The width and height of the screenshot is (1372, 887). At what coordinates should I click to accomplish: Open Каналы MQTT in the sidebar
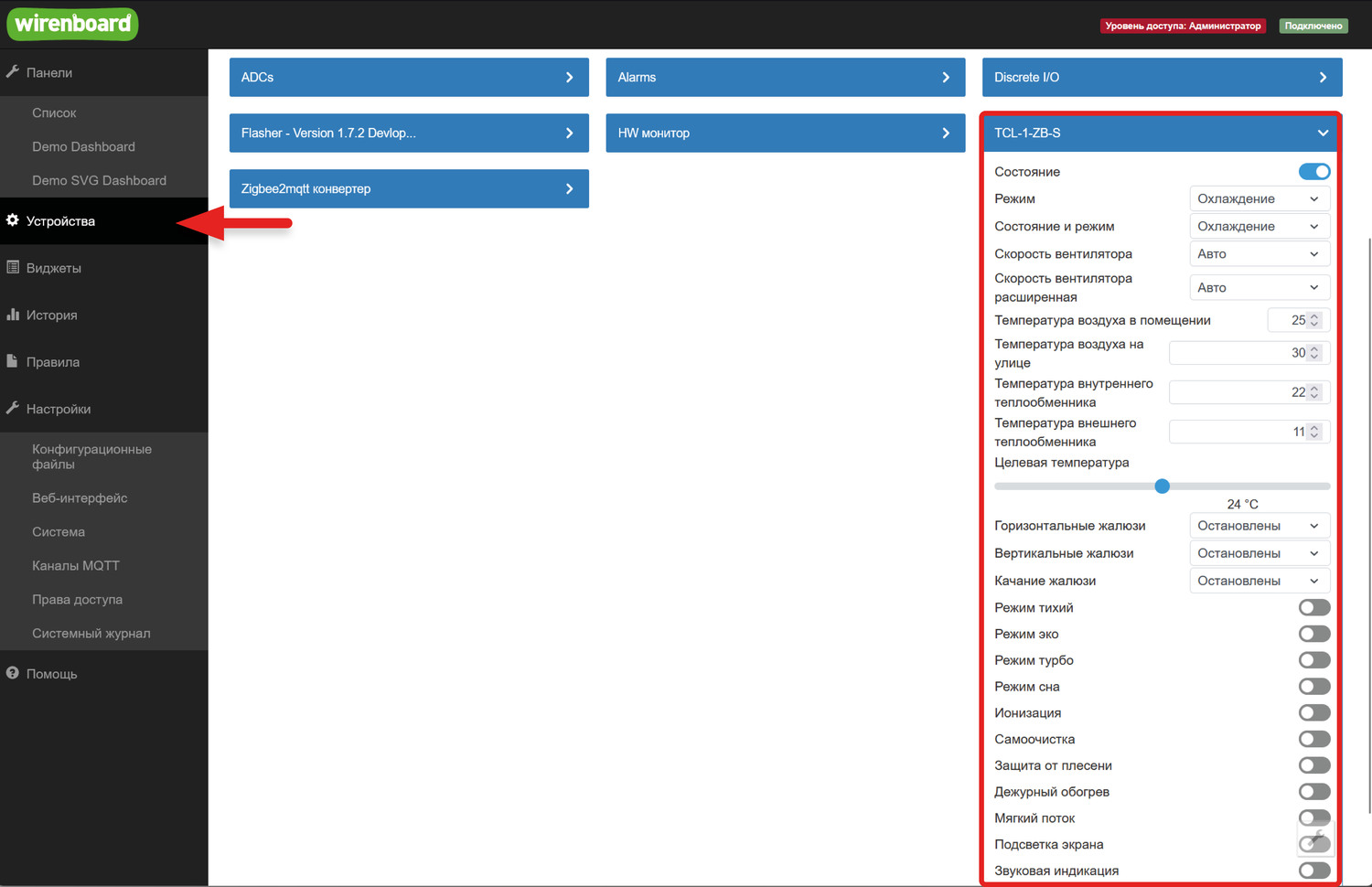[76, 565]
